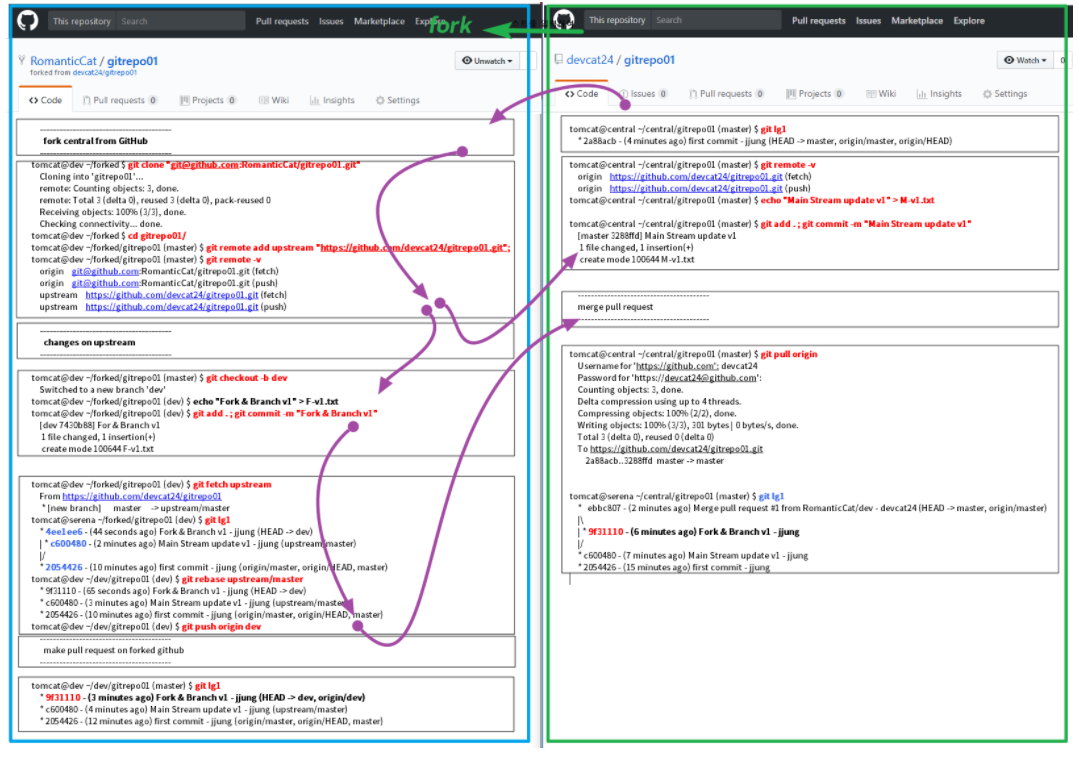Click board icon of right window Projects tab

pyautogui.click(x=791, y=94)
